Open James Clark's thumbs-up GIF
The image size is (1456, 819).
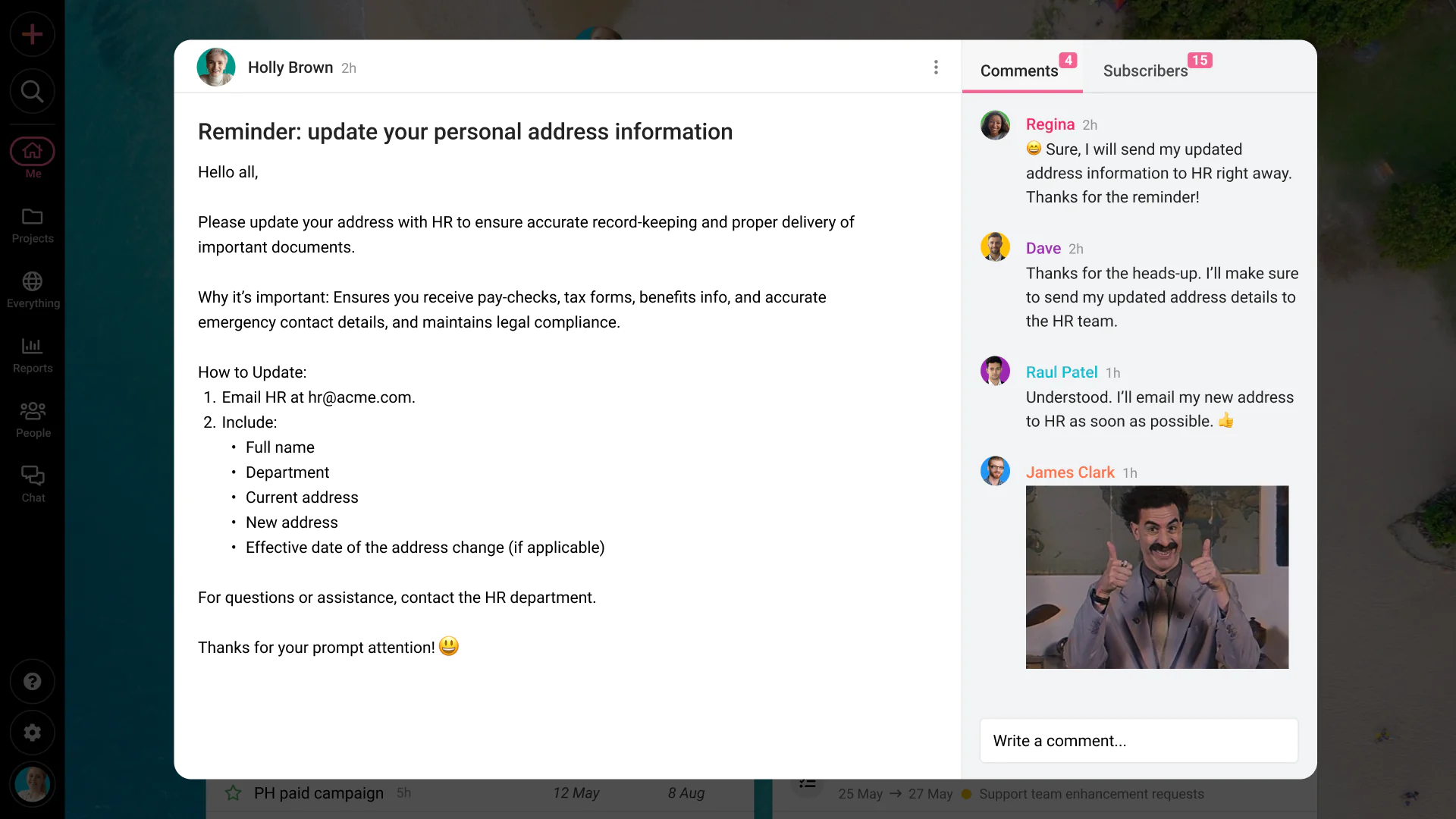pos(1156,577)
